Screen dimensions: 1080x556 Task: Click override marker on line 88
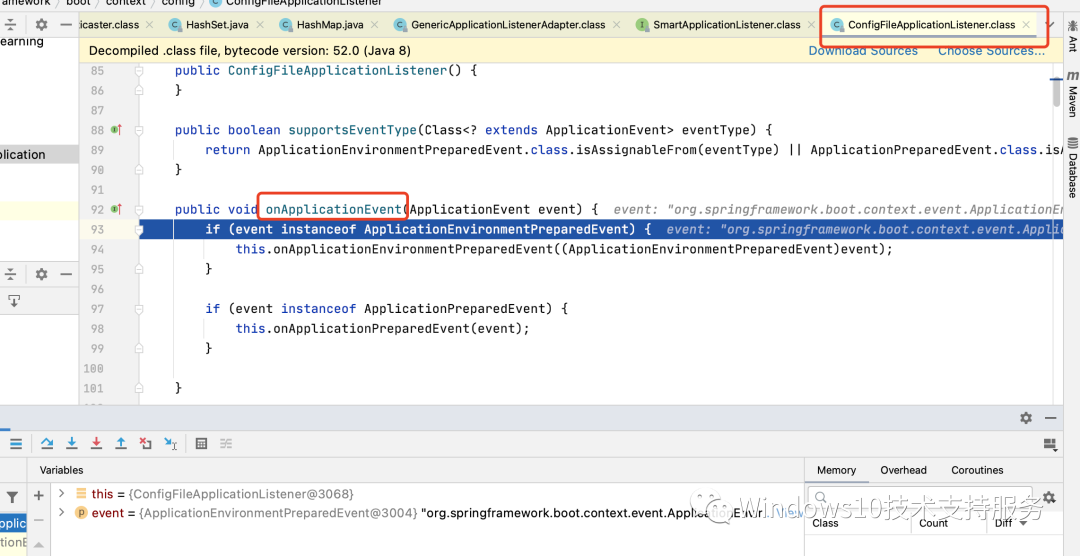coord(116,130)
